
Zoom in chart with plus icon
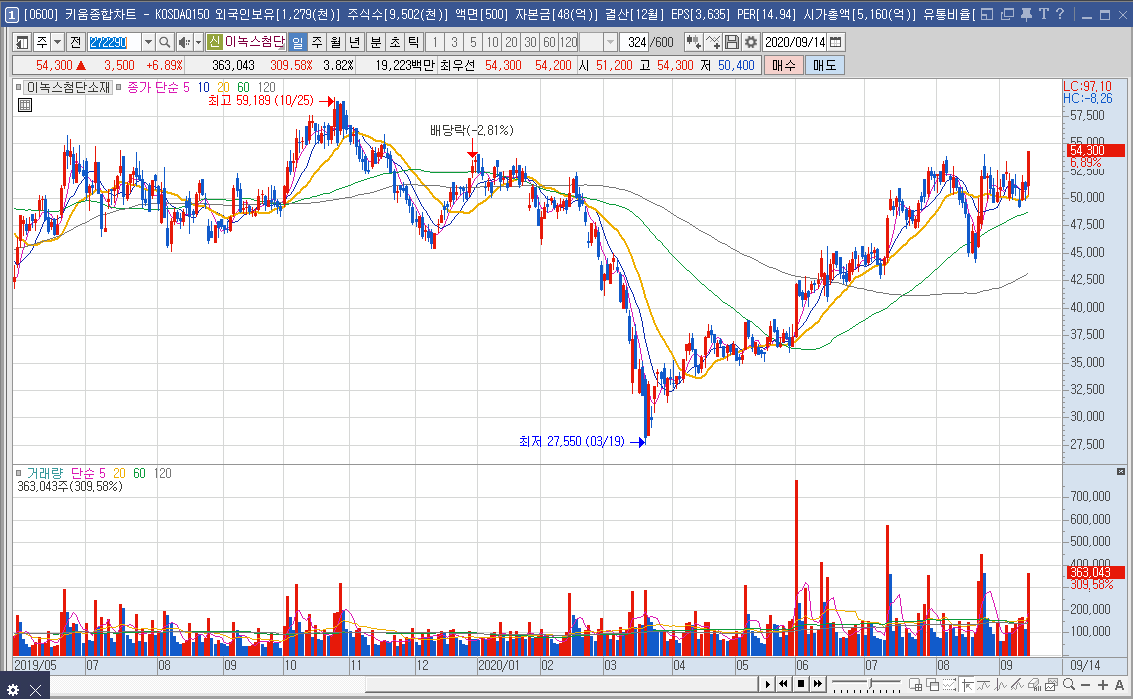click(x=1103, y=685)
